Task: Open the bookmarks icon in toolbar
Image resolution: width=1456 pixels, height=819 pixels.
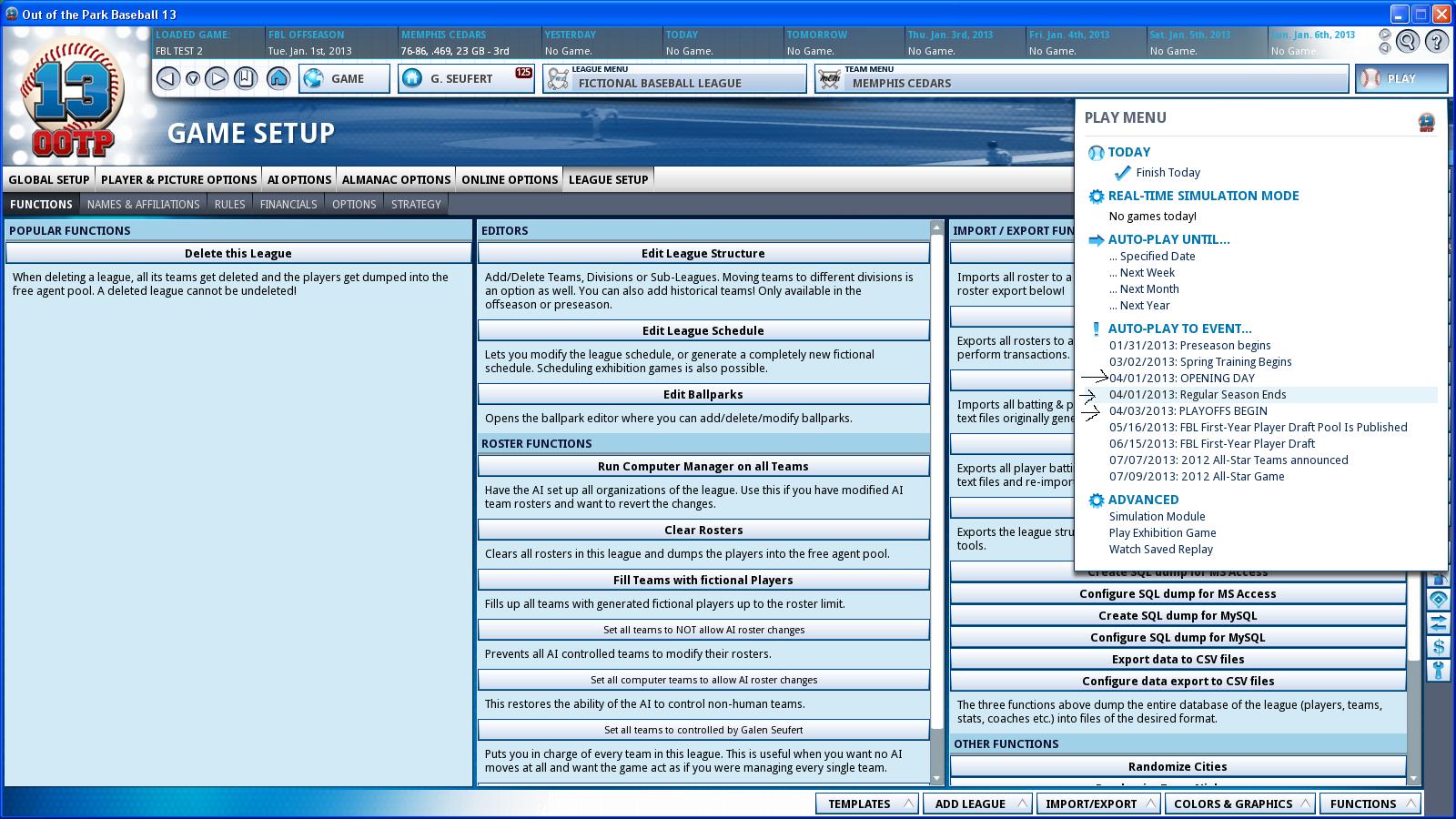Action: [x=246, y=78]
